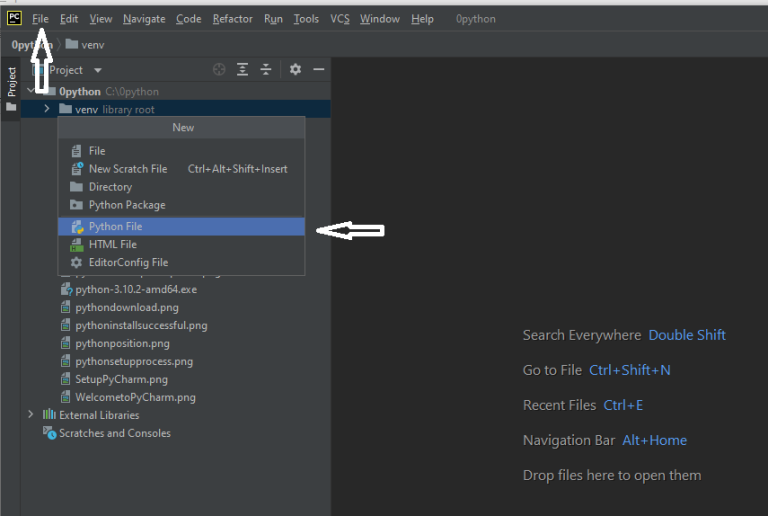Select Scratches and Consoles node
Screen dimensions: 768x516
pos(115,433)
